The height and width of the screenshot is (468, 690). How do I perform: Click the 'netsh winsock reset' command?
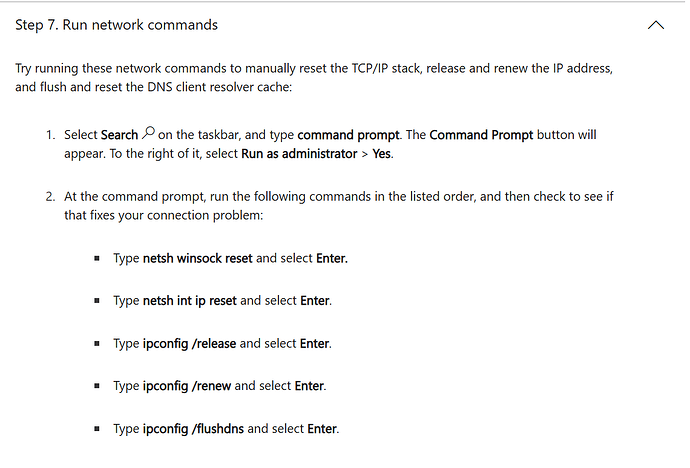(198, 258)
